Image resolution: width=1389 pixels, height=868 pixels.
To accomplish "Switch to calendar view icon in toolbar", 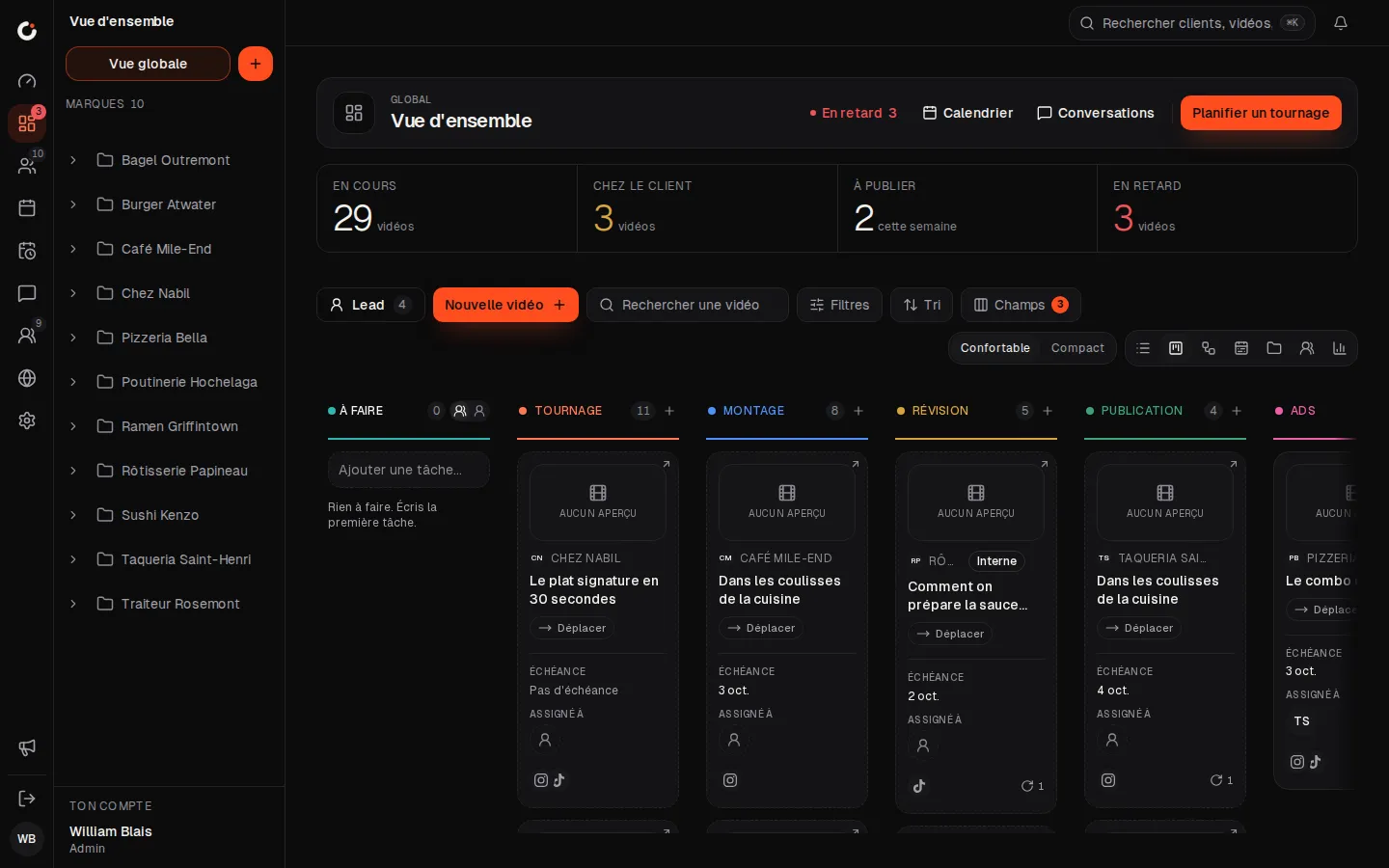I will [x=1241, y=348].
